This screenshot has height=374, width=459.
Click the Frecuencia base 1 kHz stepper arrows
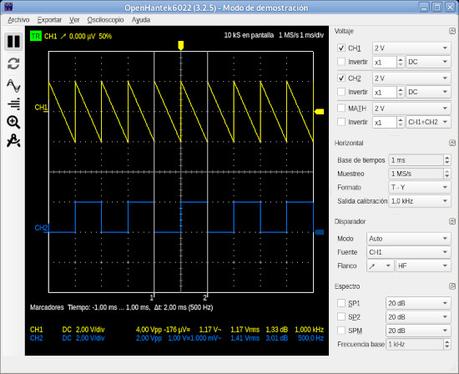(447, 344)
